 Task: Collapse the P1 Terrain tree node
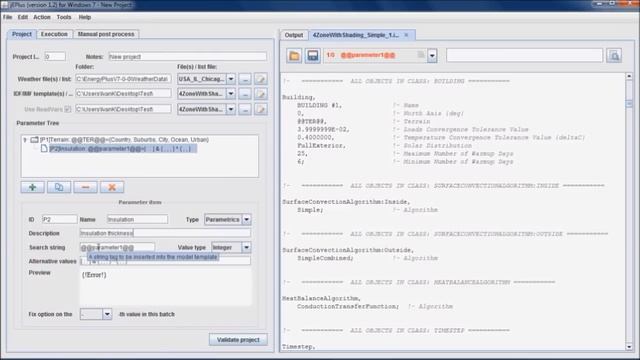(x=25, y=140)
